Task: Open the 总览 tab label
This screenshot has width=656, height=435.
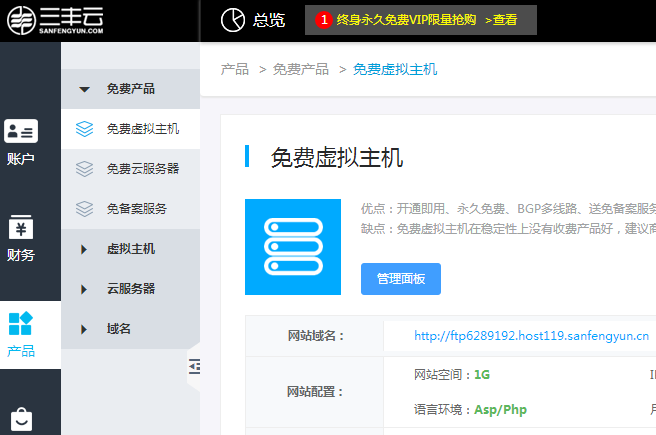Action: point(269,20)
